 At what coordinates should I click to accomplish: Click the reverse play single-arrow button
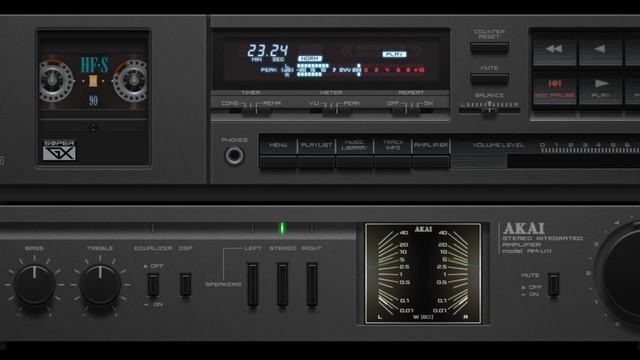point(600,49)
